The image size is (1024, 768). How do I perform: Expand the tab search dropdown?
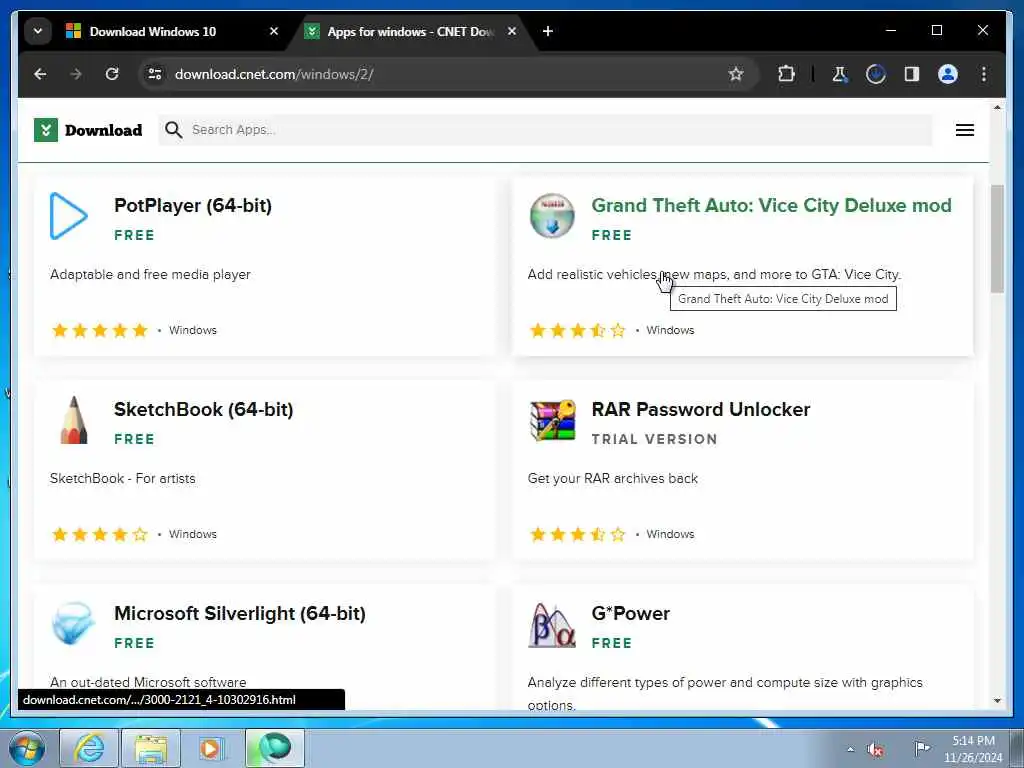(38, 31)
